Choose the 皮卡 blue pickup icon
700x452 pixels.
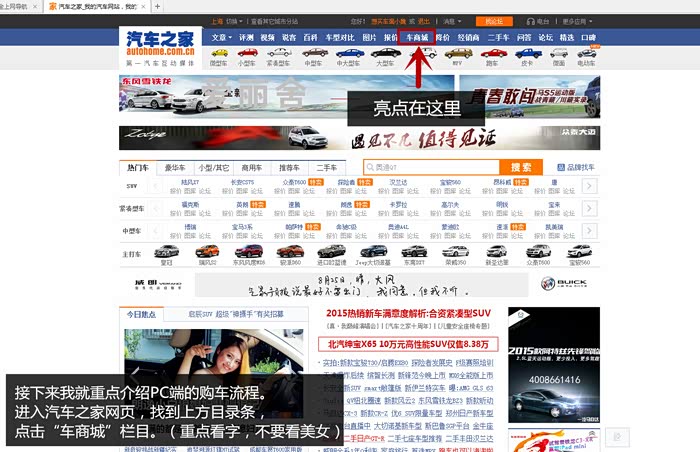[x=528, y=54]
